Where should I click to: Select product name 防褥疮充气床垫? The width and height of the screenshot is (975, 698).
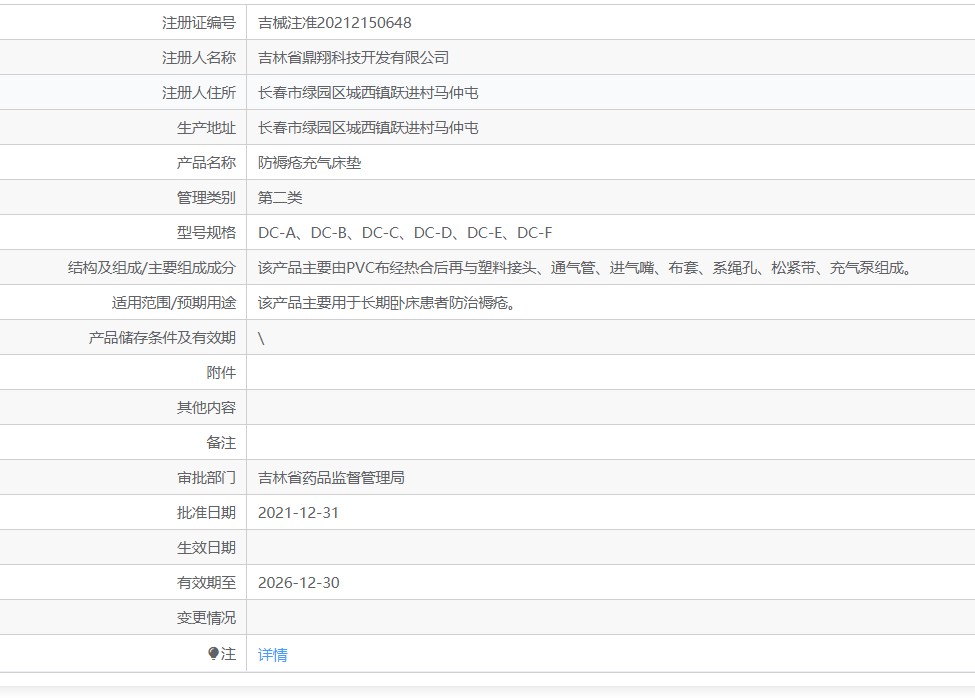coord(310,163)
